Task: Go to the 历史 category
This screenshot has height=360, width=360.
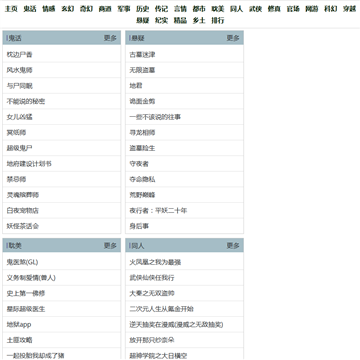Action: (x=142, y=9)
